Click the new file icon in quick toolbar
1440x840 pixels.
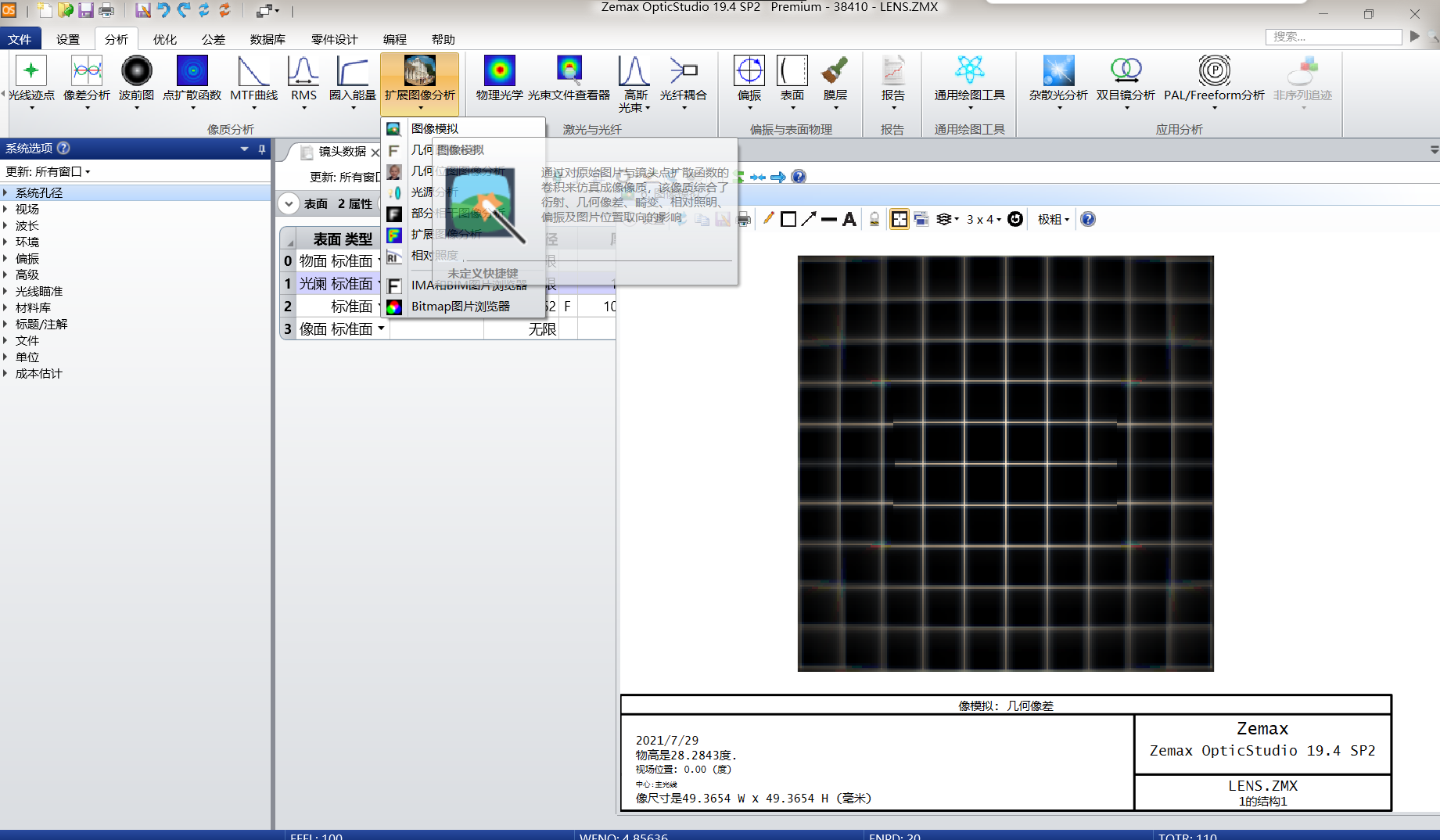click(45, 10)
